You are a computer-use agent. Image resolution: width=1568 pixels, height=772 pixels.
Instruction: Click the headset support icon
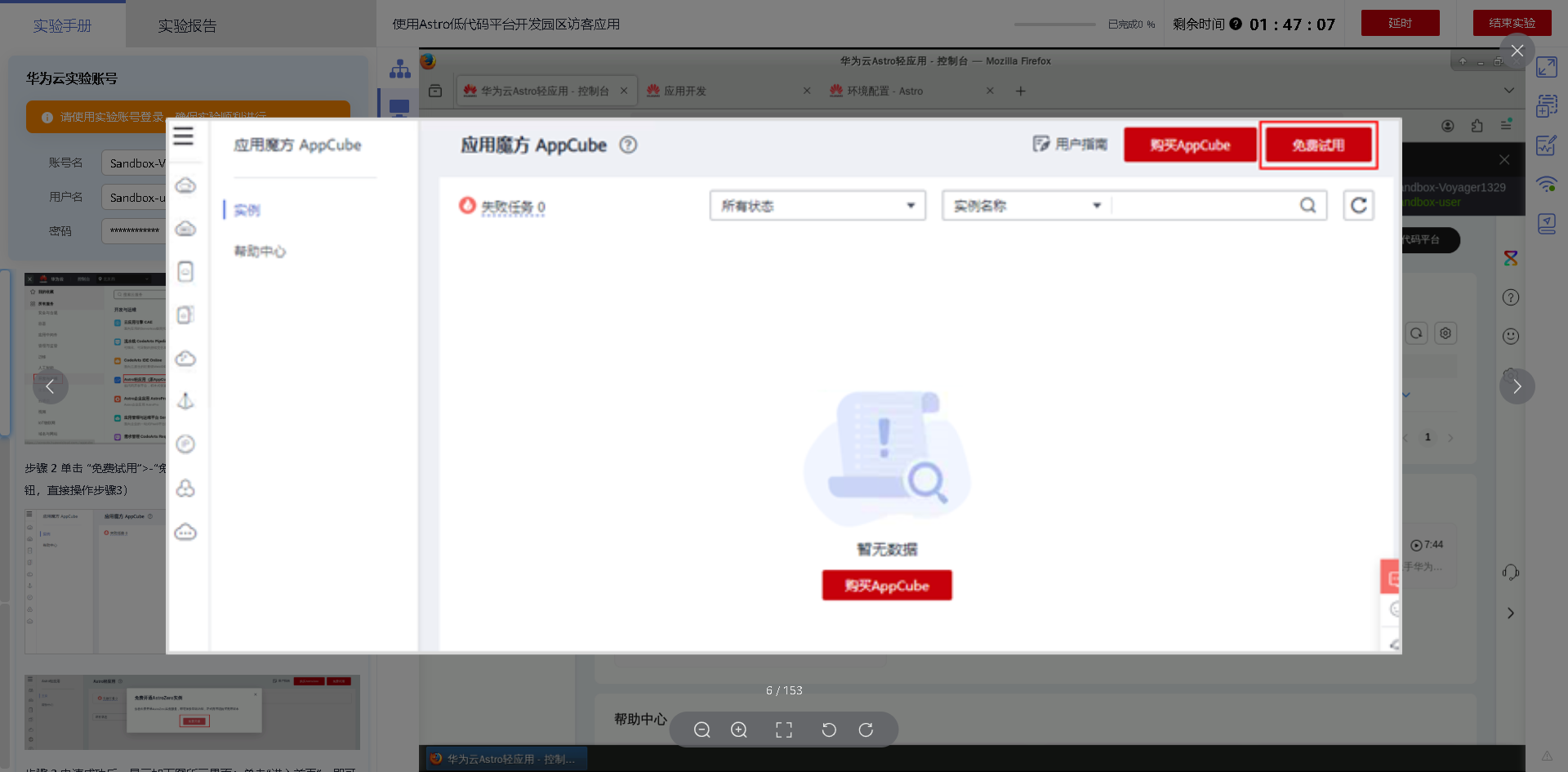tap(1511, 572)
